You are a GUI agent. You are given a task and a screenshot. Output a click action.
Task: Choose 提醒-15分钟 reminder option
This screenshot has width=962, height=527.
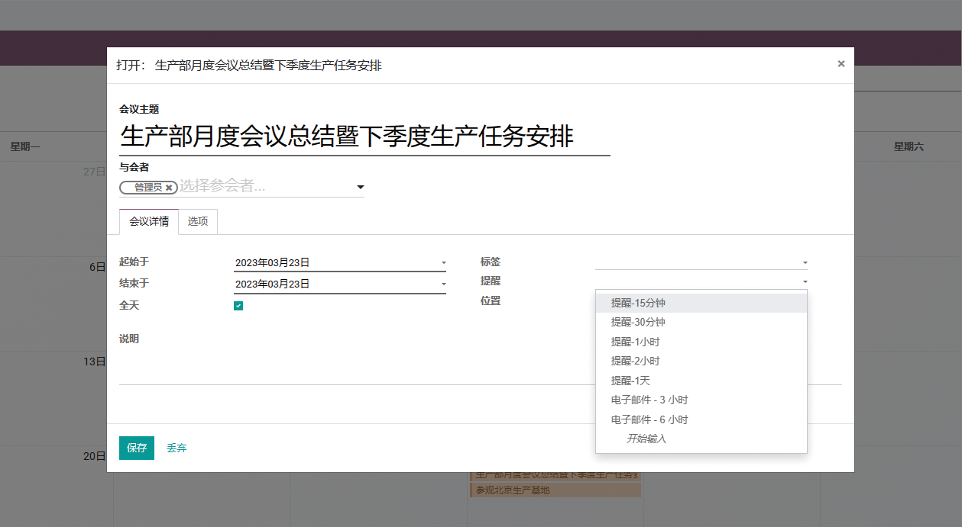point(639,303)
